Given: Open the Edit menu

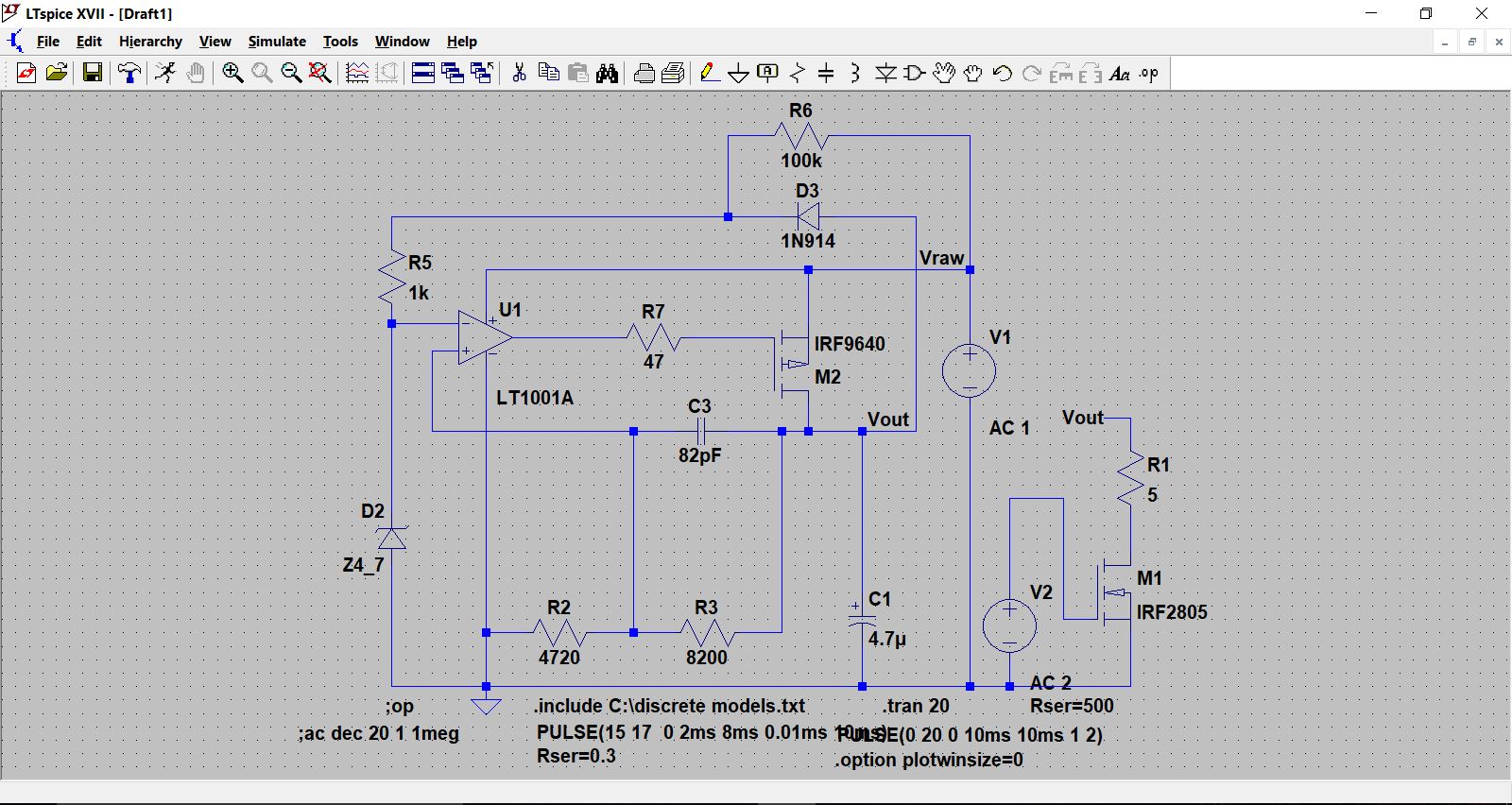Looking at the screenshot, I should click(x=89, y=42).
